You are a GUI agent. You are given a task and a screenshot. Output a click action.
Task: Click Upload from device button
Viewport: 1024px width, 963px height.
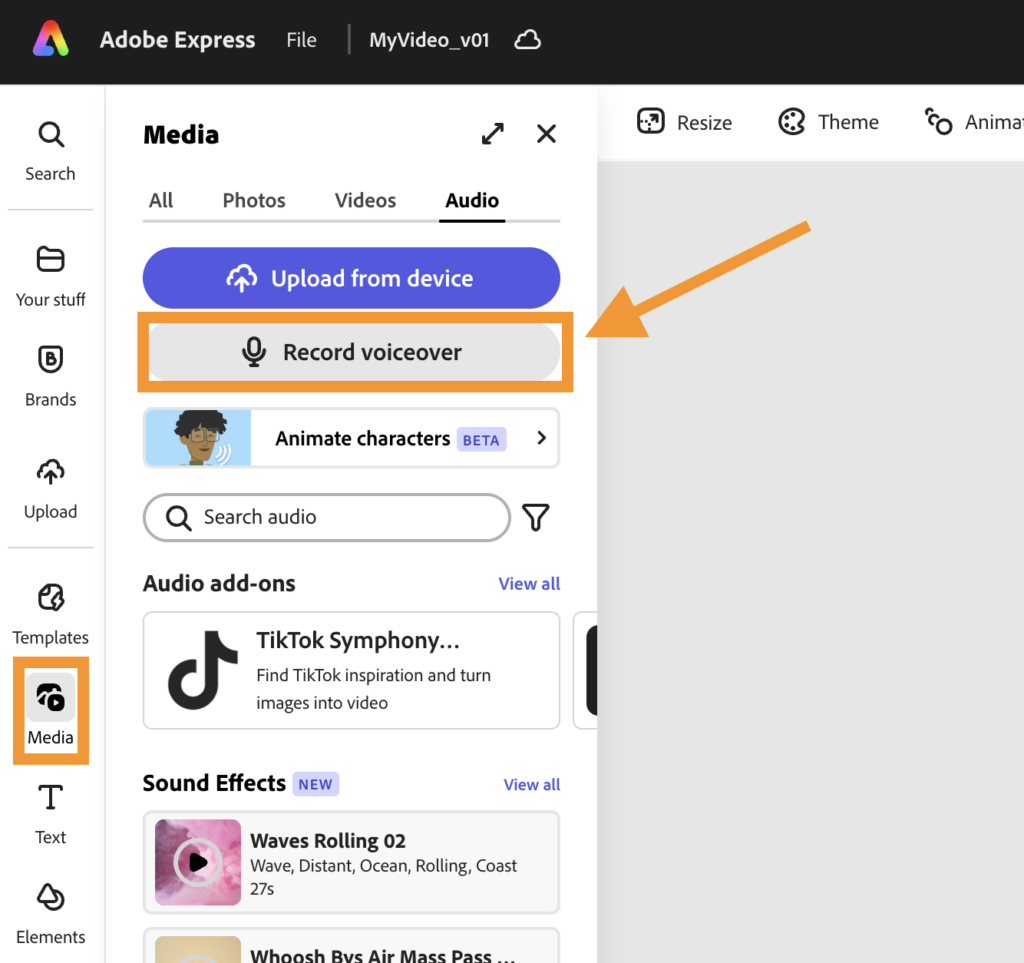click(351, 278)
